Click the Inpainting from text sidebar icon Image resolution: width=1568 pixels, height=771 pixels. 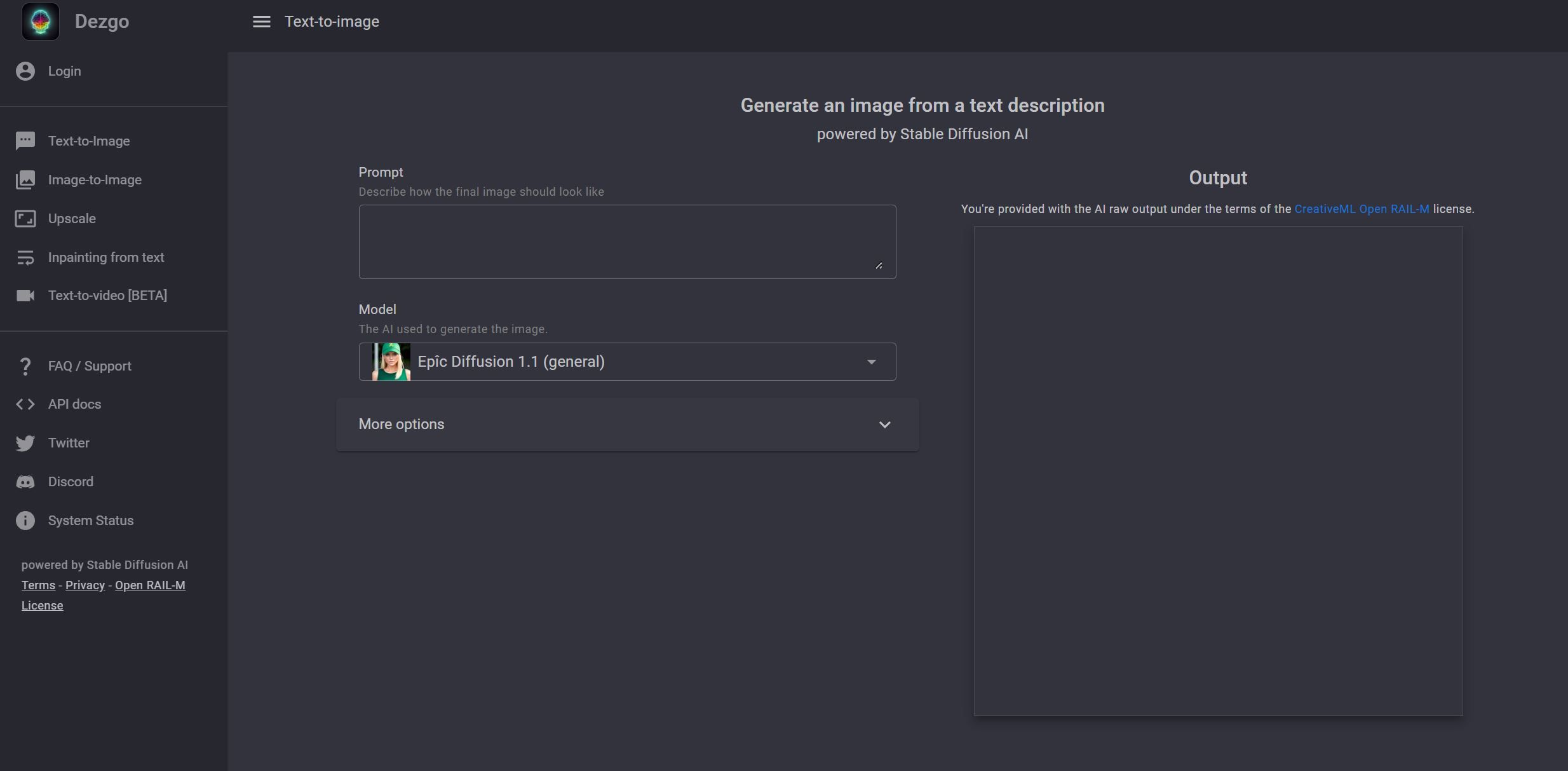[x=25, y=258]
